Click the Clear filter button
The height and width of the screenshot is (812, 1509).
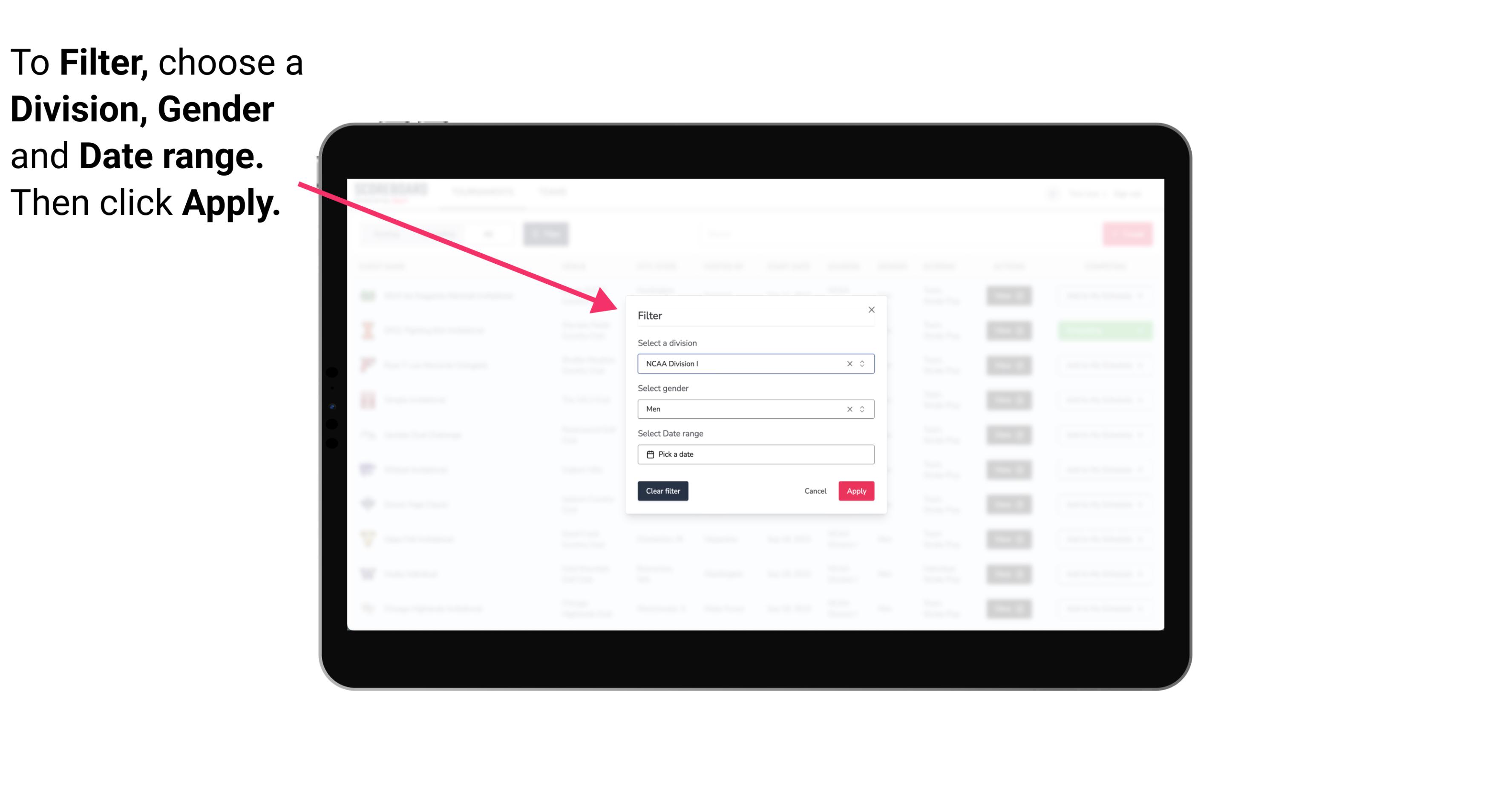click(663, 491)
